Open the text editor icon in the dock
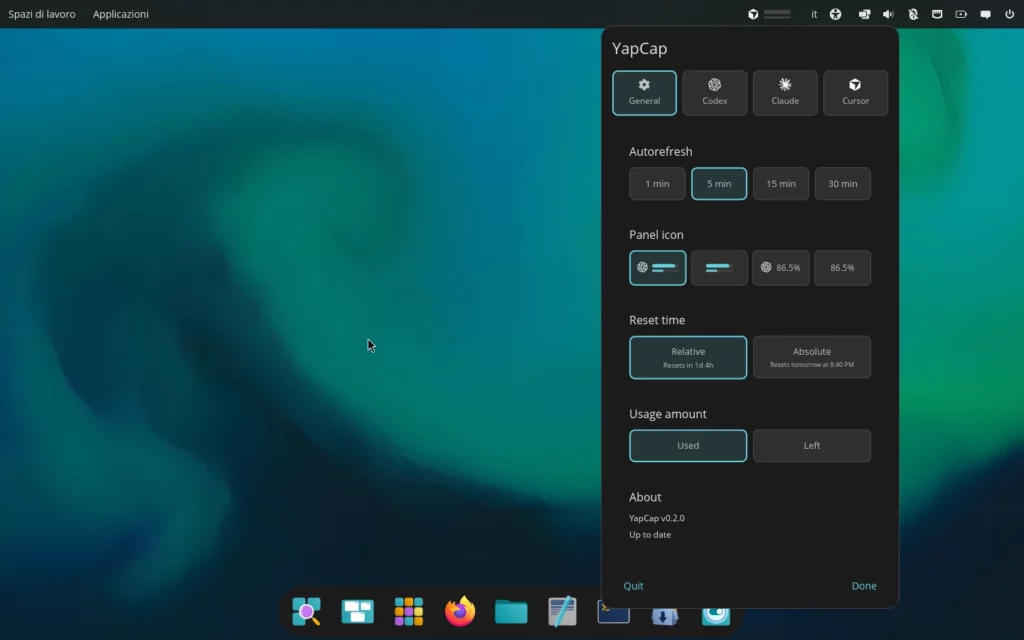Image resolution: width=1024 pixels, height=640 pixels. coord(562,611)
